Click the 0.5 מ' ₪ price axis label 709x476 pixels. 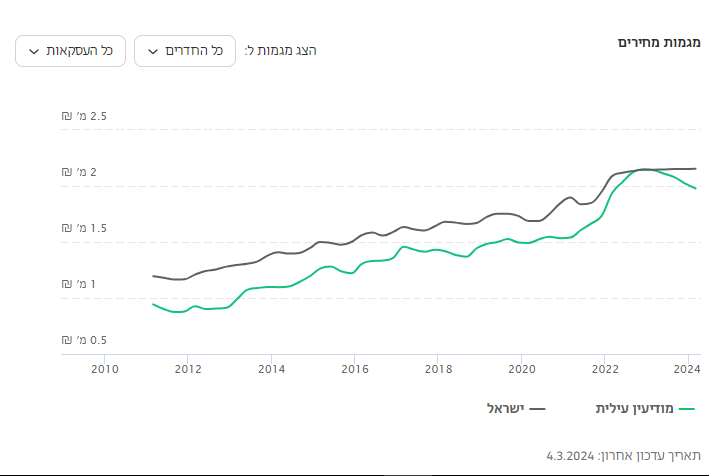(x=84, y=341)
